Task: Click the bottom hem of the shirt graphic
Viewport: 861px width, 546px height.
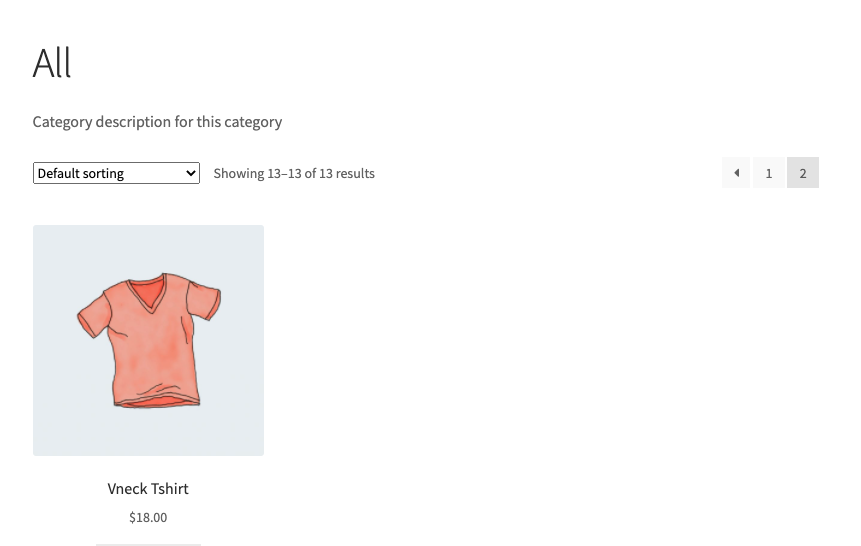Action: tap(156, 403)
